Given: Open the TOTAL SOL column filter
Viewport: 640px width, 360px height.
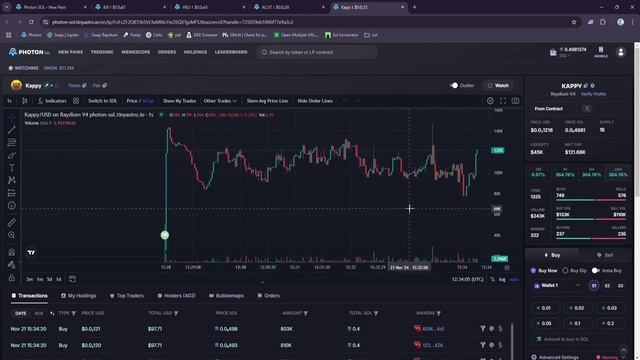Looking at the screenshot, I should [x=376, y=313].
